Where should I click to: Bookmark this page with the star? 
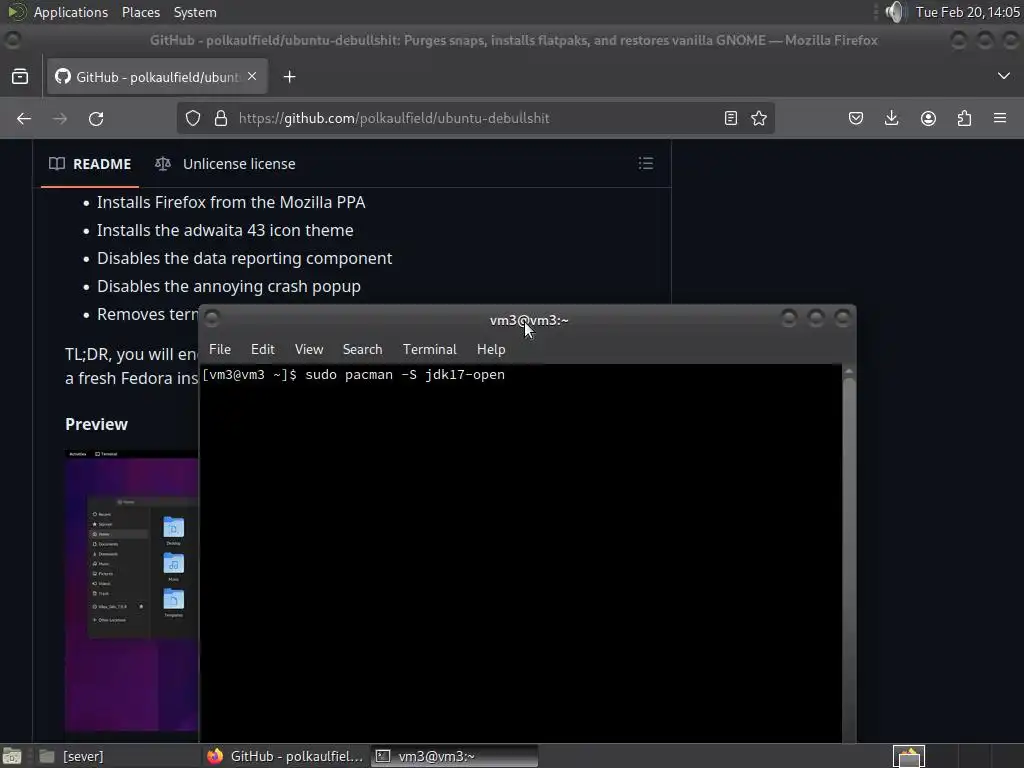pos(759,118)
